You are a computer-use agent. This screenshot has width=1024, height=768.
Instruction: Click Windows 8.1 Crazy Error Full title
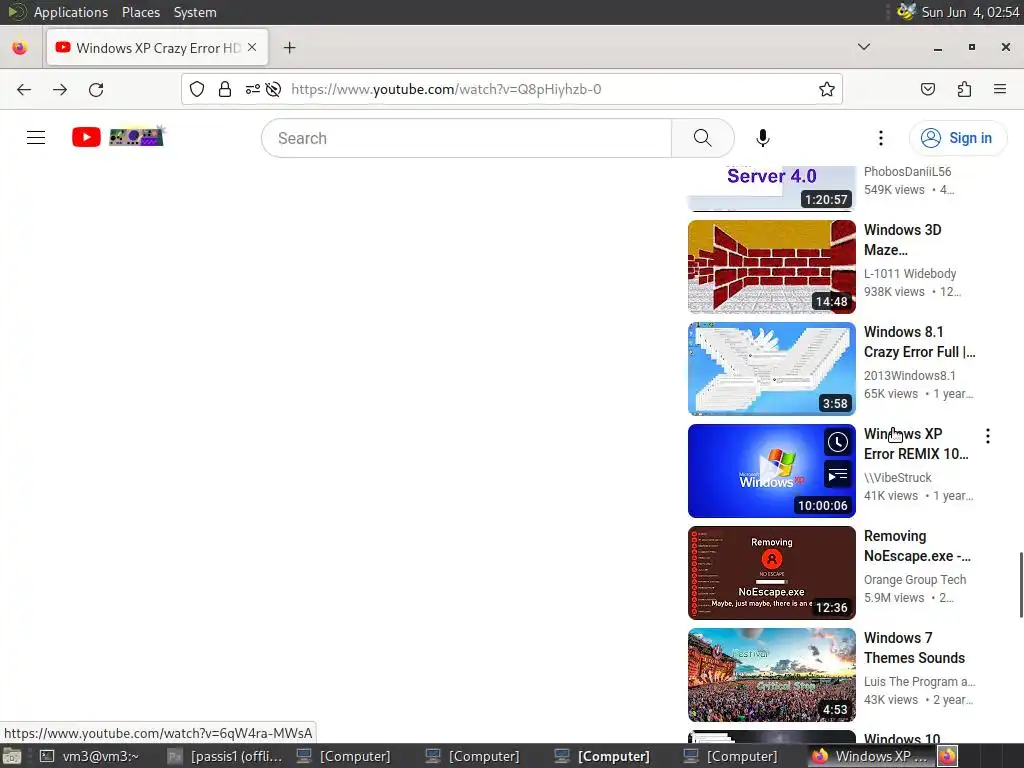[920, 342]
